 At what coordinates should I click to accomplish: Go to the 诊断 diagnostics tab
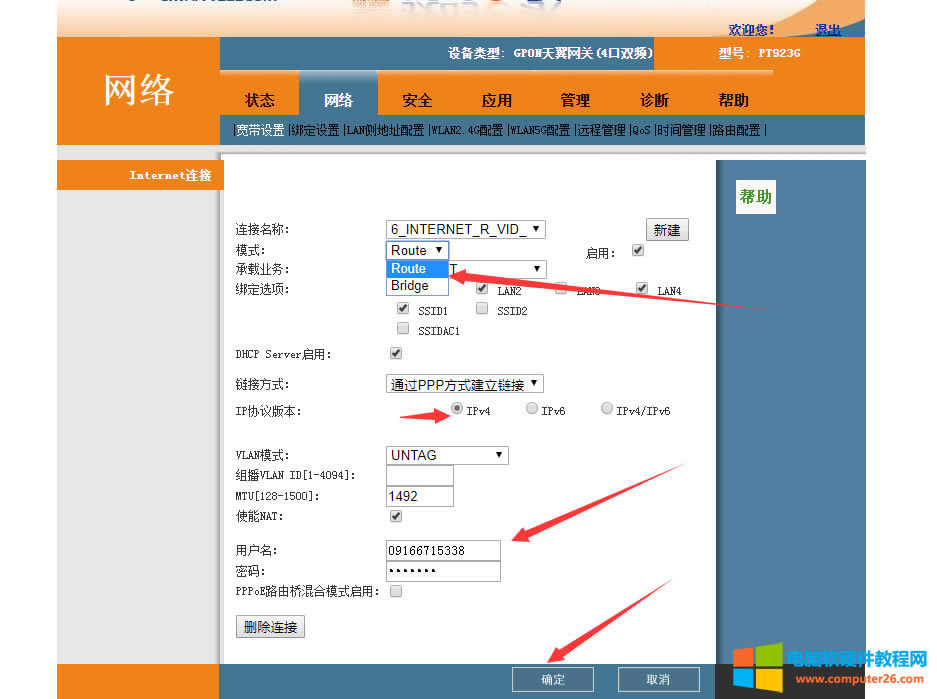[654, 100]
